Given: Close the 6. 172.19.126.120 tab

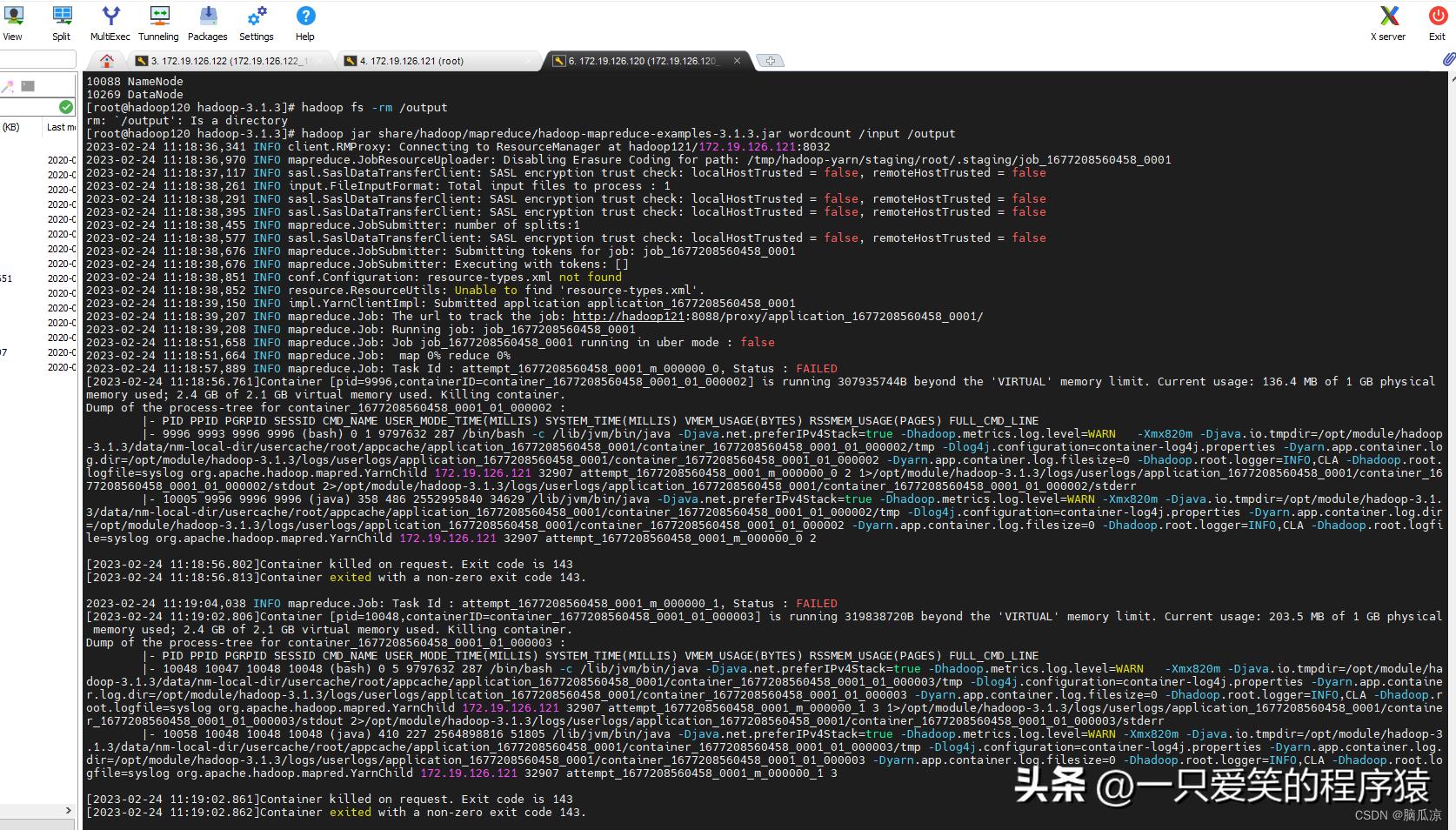Looking at the screenshot, I should (x=737, y=61).
